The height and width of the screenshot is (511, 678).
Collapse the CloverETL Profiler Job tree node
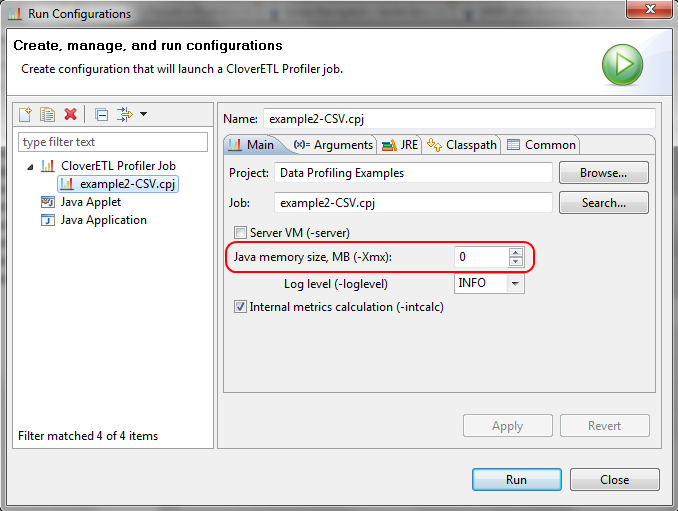(30, 167)
